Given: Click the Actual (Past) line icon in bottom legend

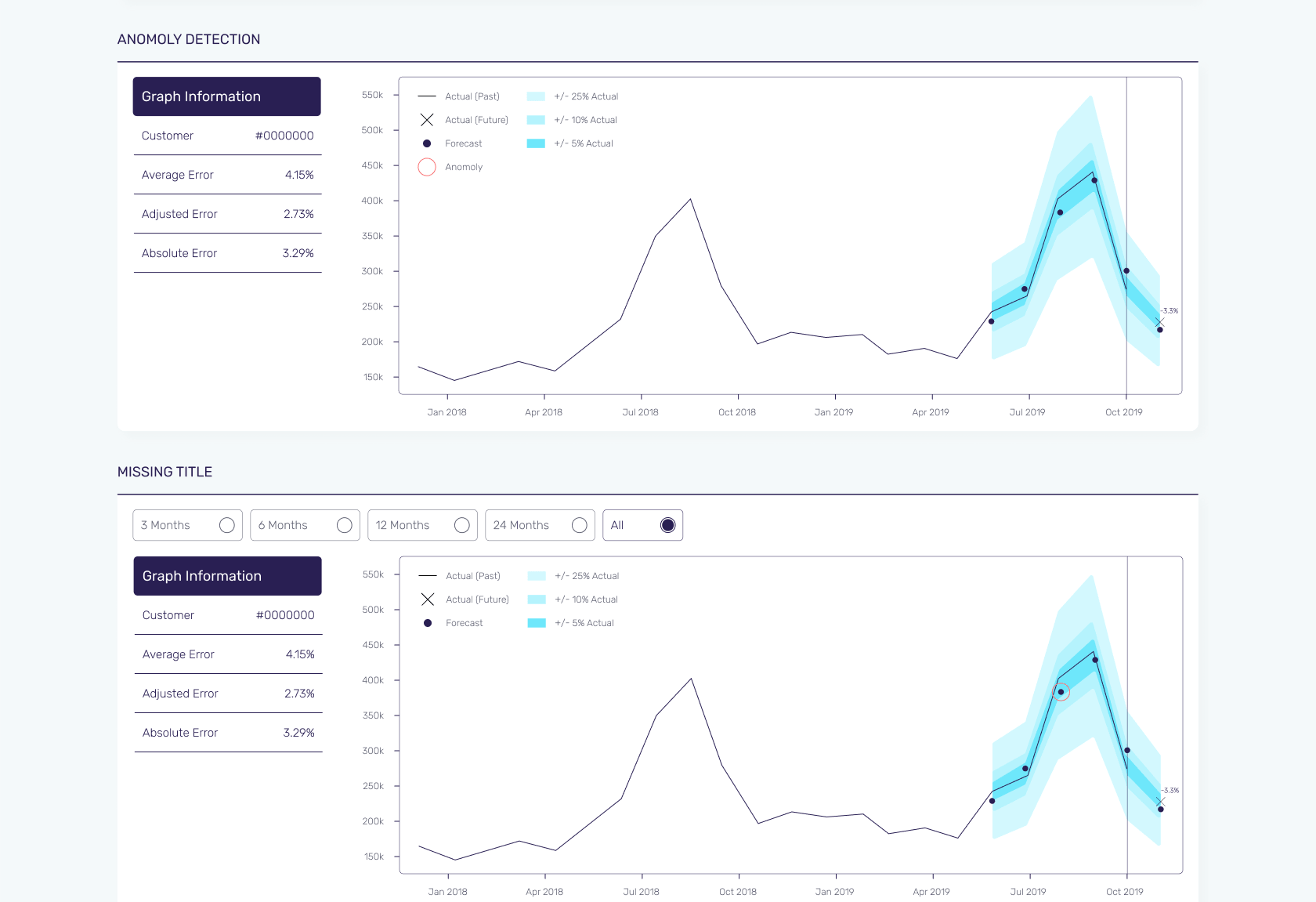Looking at the screenshot, I should pos(428,576).
